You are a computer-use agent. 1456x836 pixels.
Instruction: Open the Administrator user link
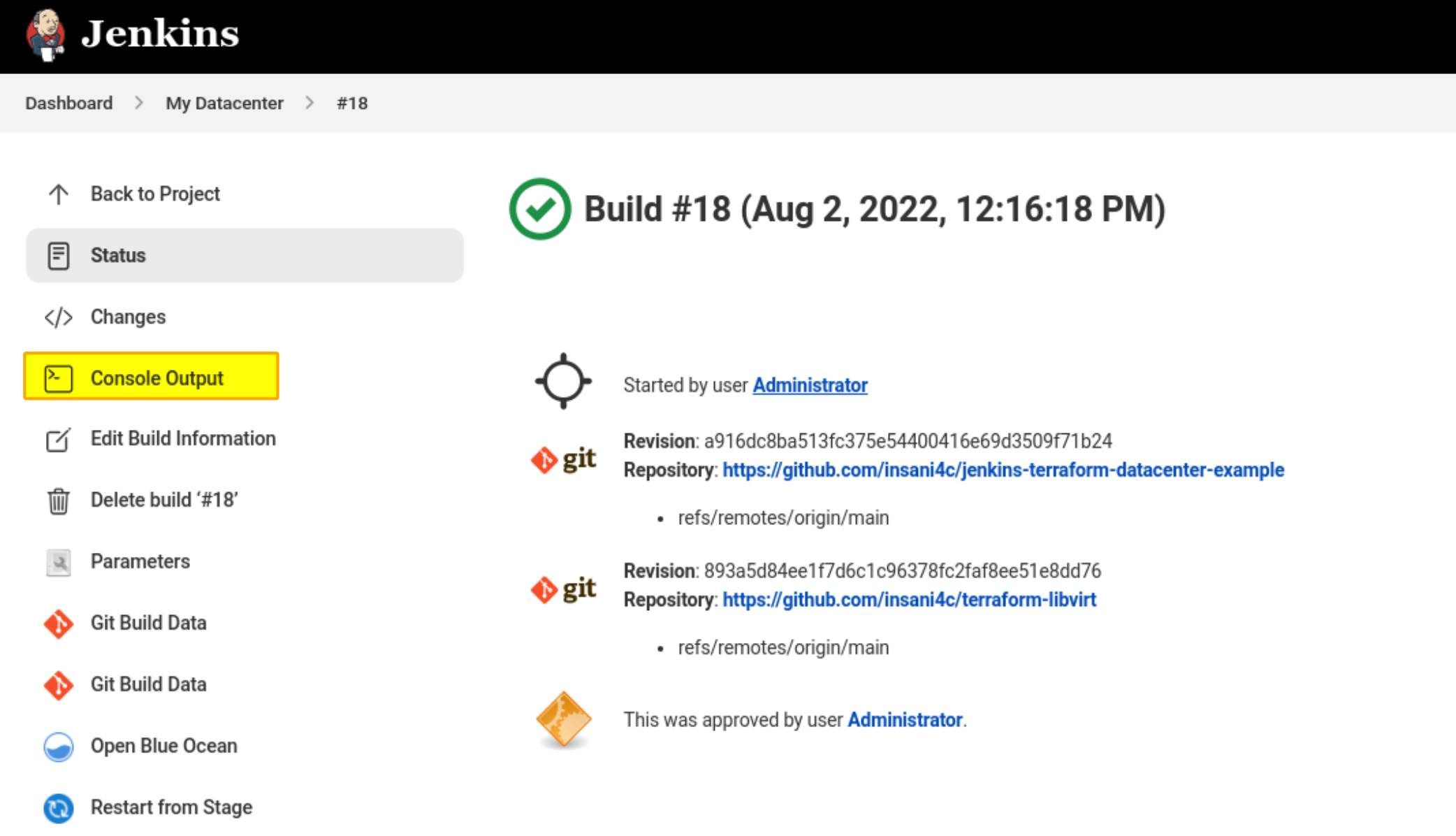809,384
